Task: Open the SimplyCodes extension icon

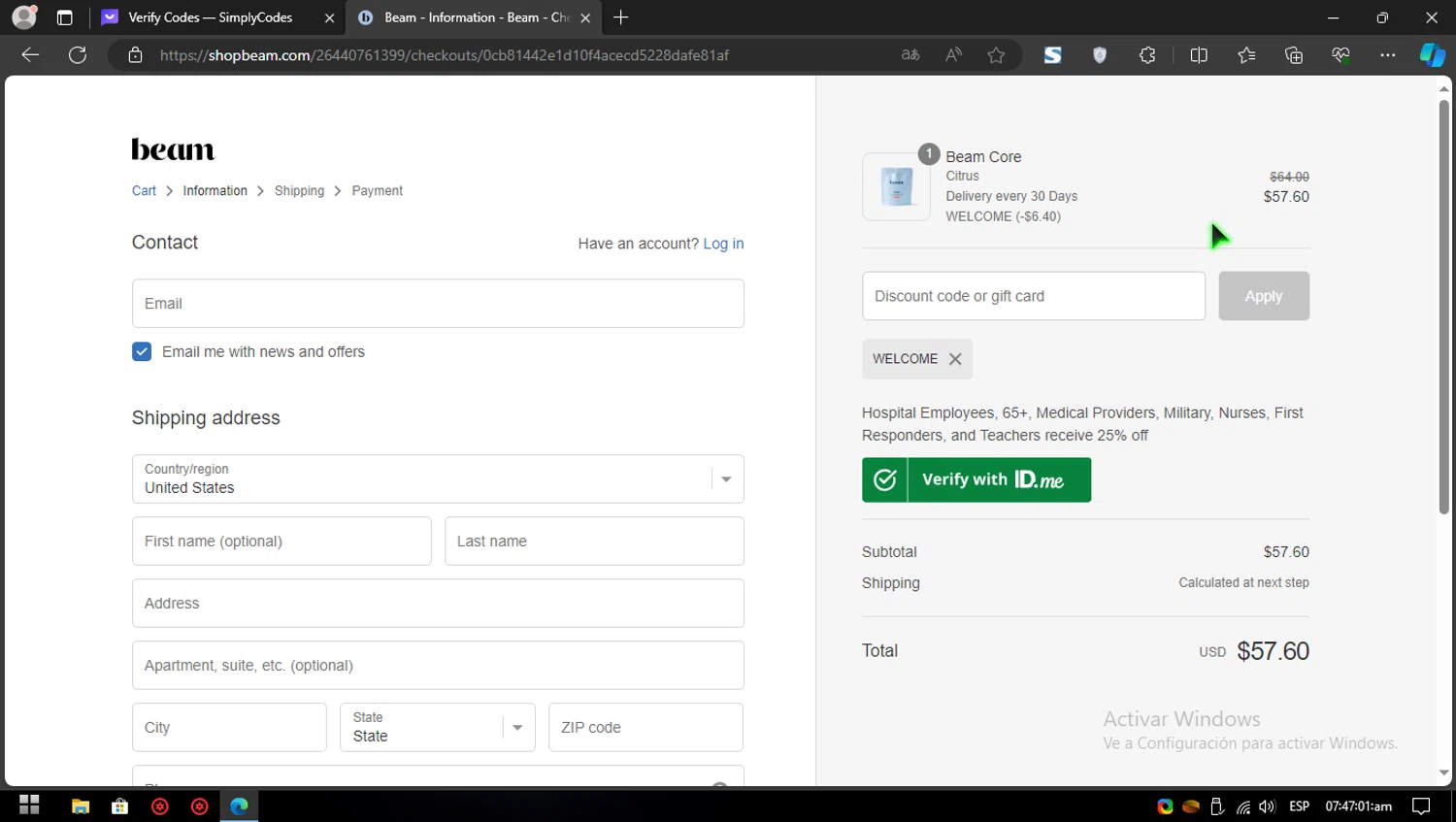Action: [x=1052, y=55]
